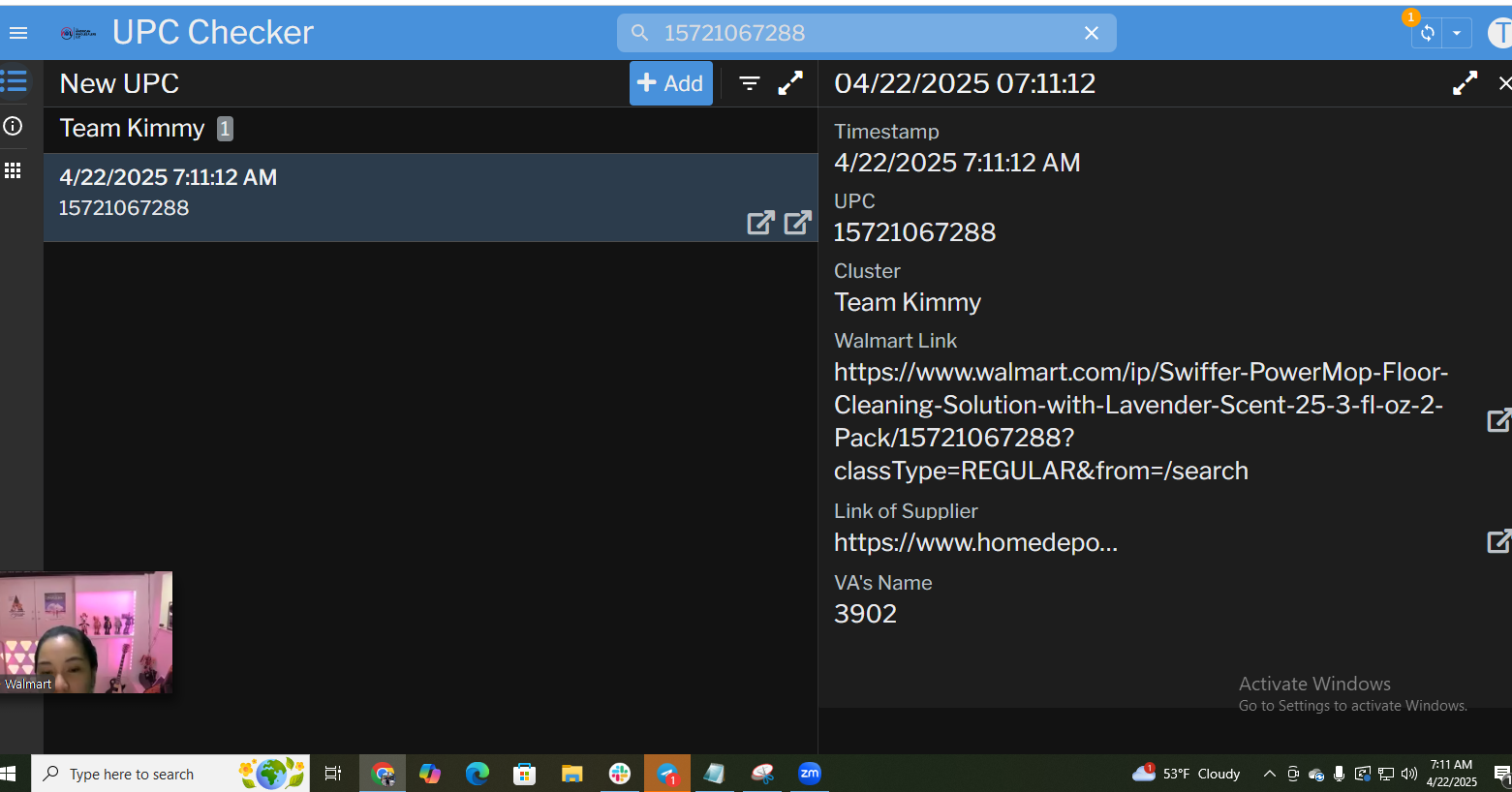
Task: Open the hamburger main menu
Action: point(17,33)
